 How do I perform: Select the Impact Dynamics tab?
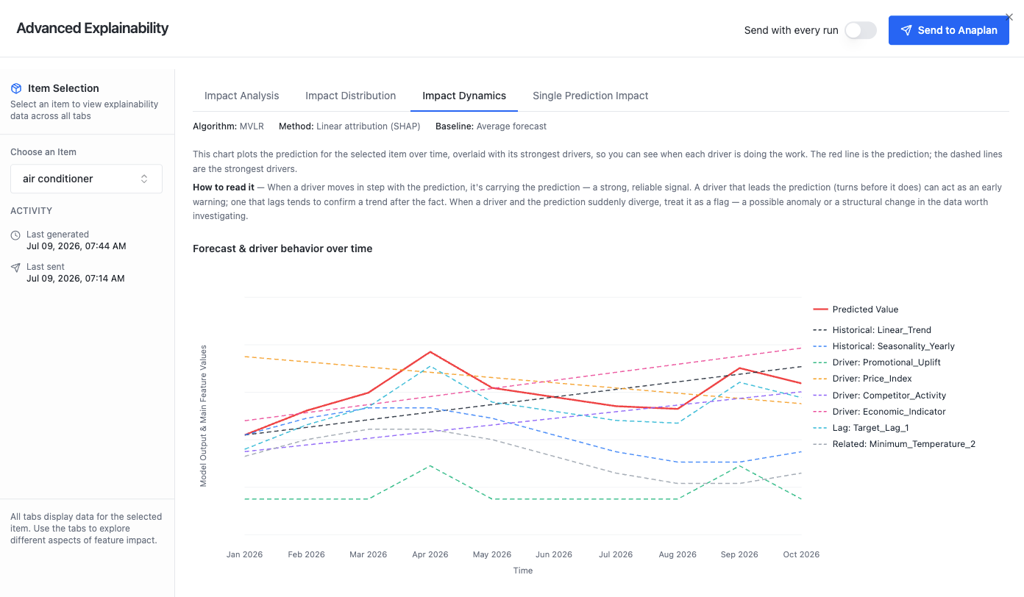[464, 95]
